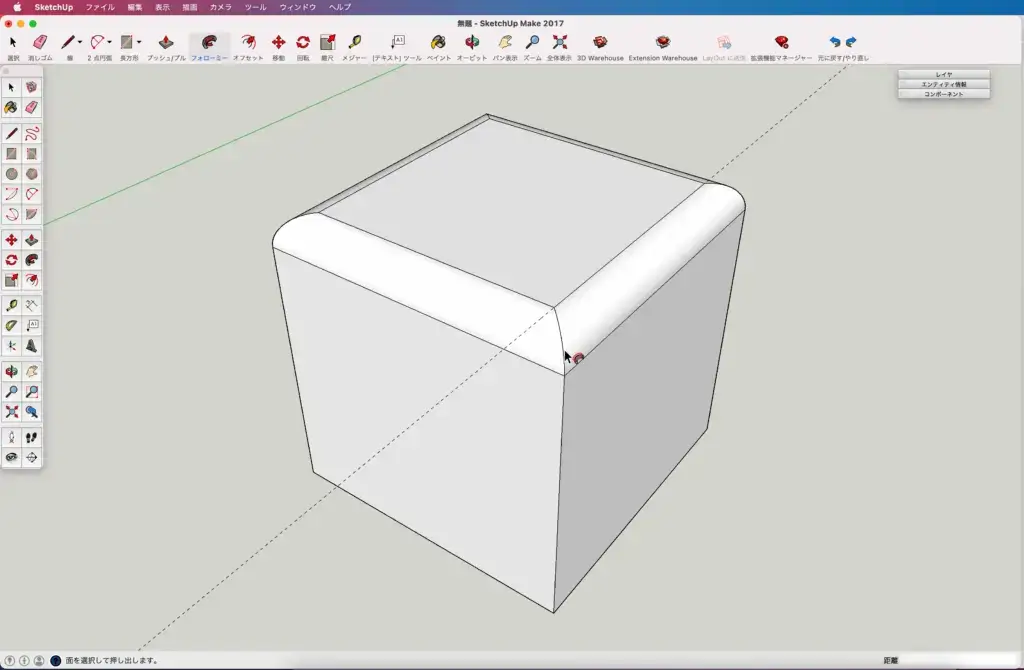Select Line pencil tool in left palette
The image size is (1024, 670).
(x=11, y=133)
